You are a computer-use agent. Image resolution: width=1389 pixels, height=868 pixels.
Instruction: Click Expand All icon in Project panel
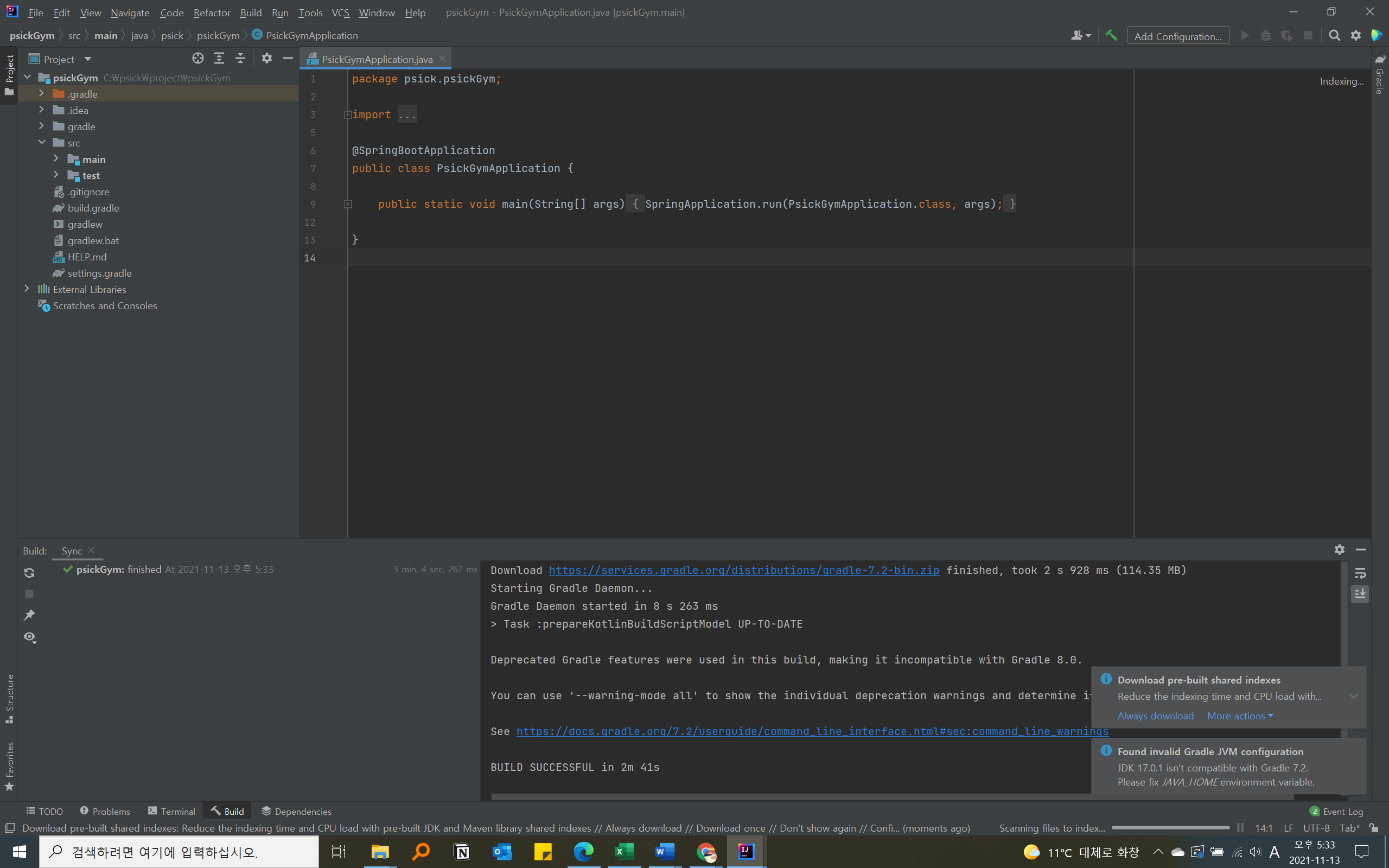219,59
